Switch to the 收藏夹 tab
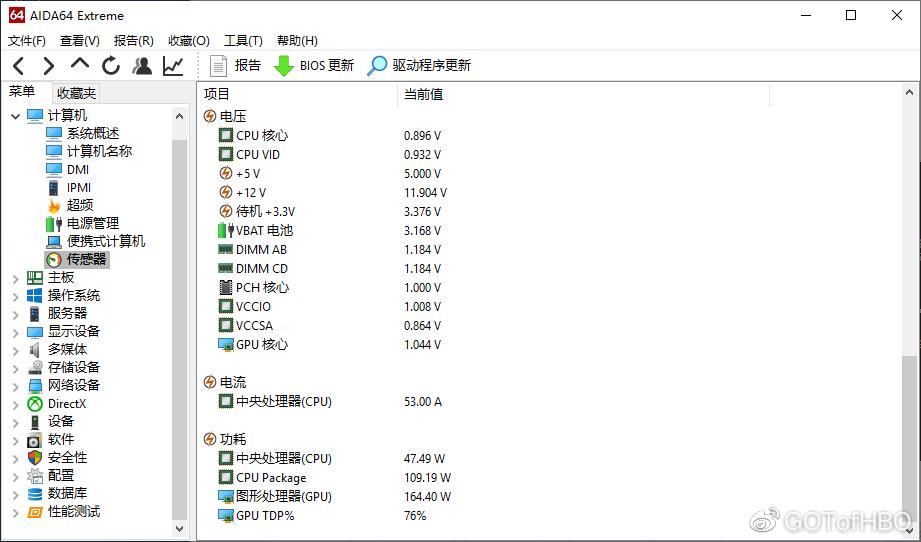Image resolution: width=921 pixels, height=542 pixels. click(x=76, y=93)
